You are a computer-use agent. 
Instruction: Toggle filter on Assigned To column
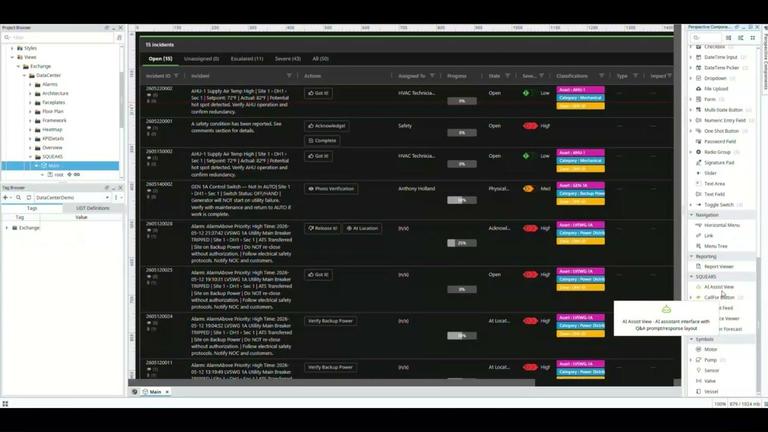[432, 76]
